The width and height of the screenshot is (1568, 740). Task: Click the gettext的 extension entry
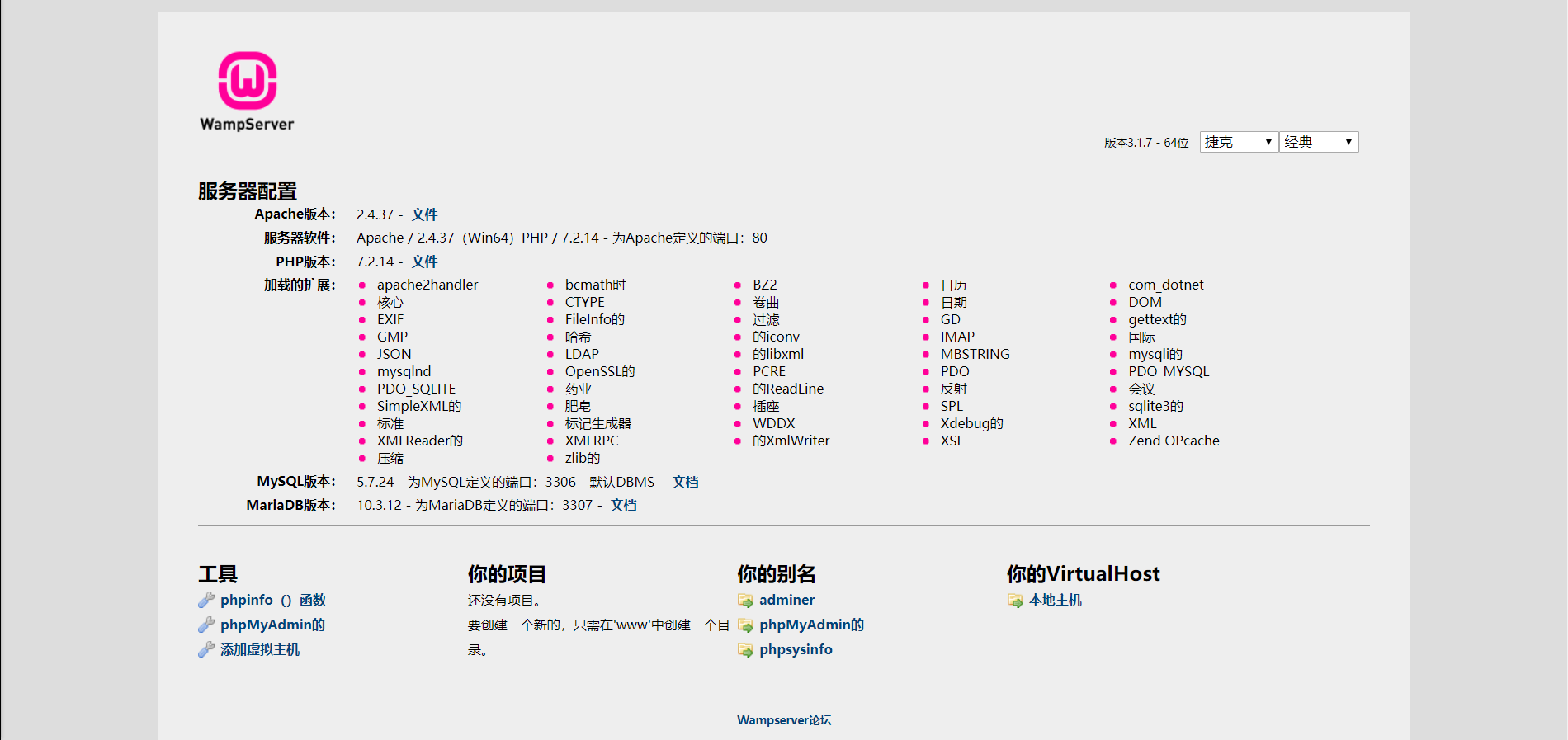(1157, 319)
